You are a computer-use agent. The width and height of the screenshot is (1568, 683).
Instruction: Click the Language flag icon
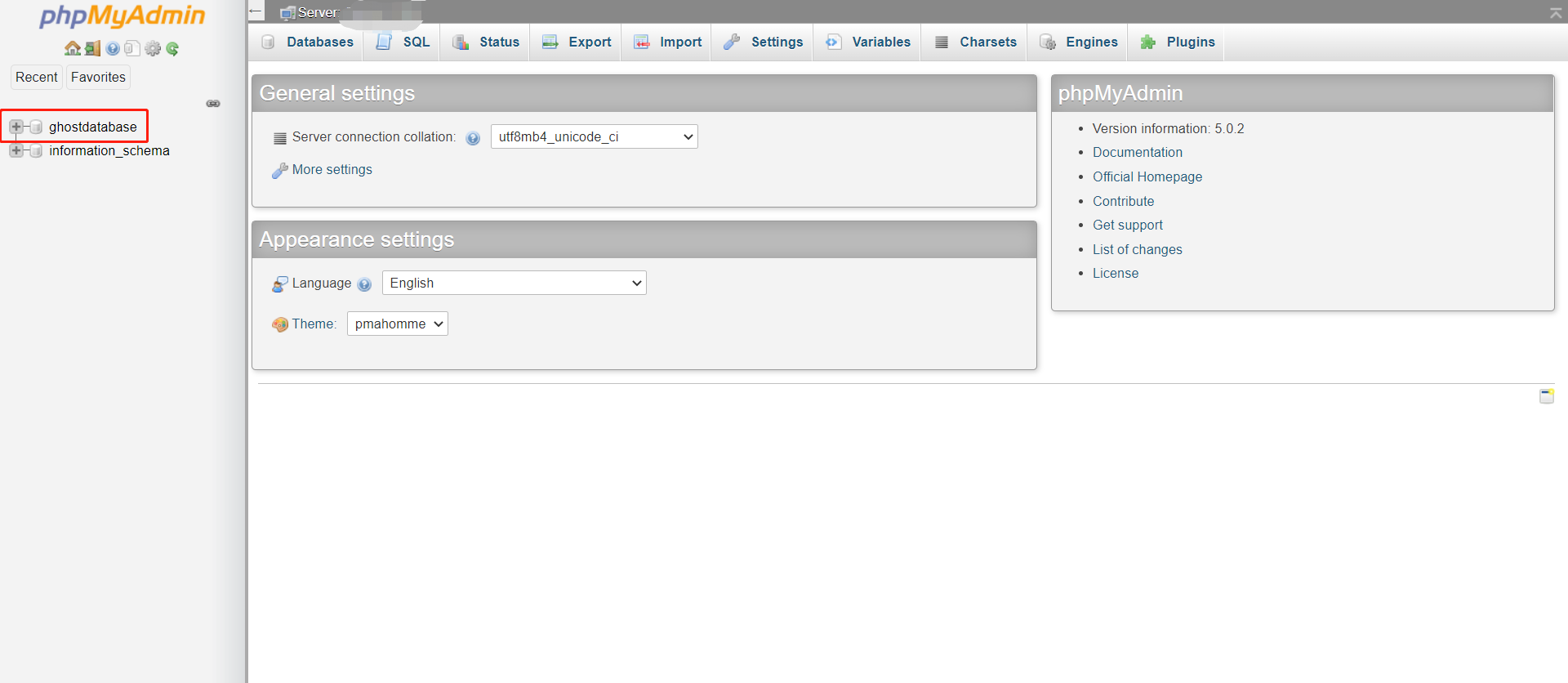pos(280,283)
